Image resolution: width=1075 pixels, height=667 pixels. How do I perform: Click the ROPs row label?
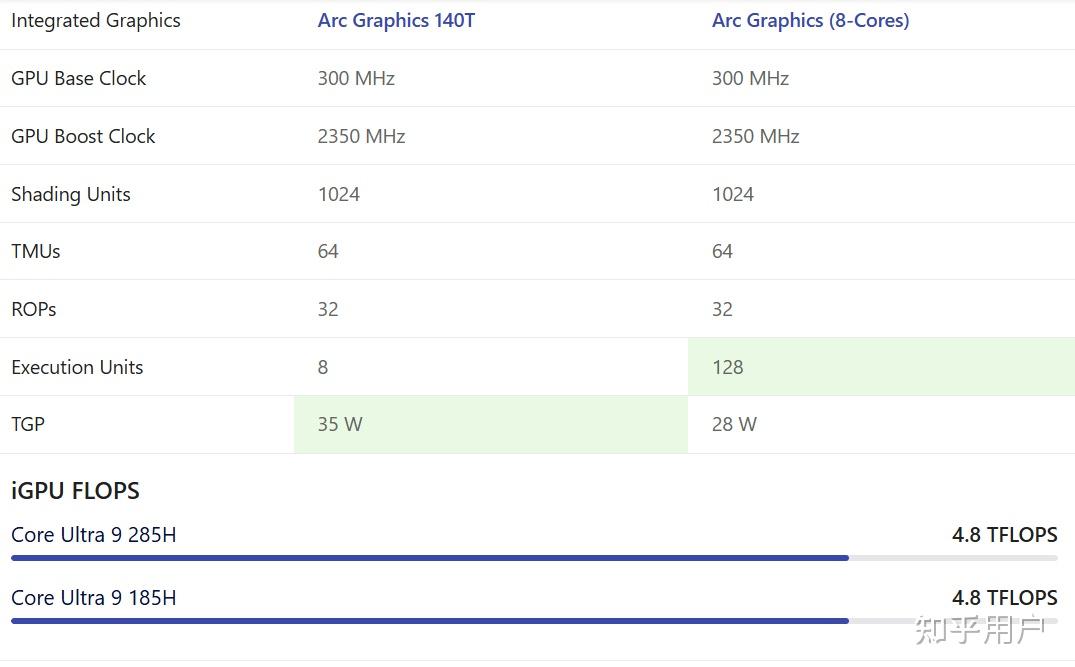34,309
